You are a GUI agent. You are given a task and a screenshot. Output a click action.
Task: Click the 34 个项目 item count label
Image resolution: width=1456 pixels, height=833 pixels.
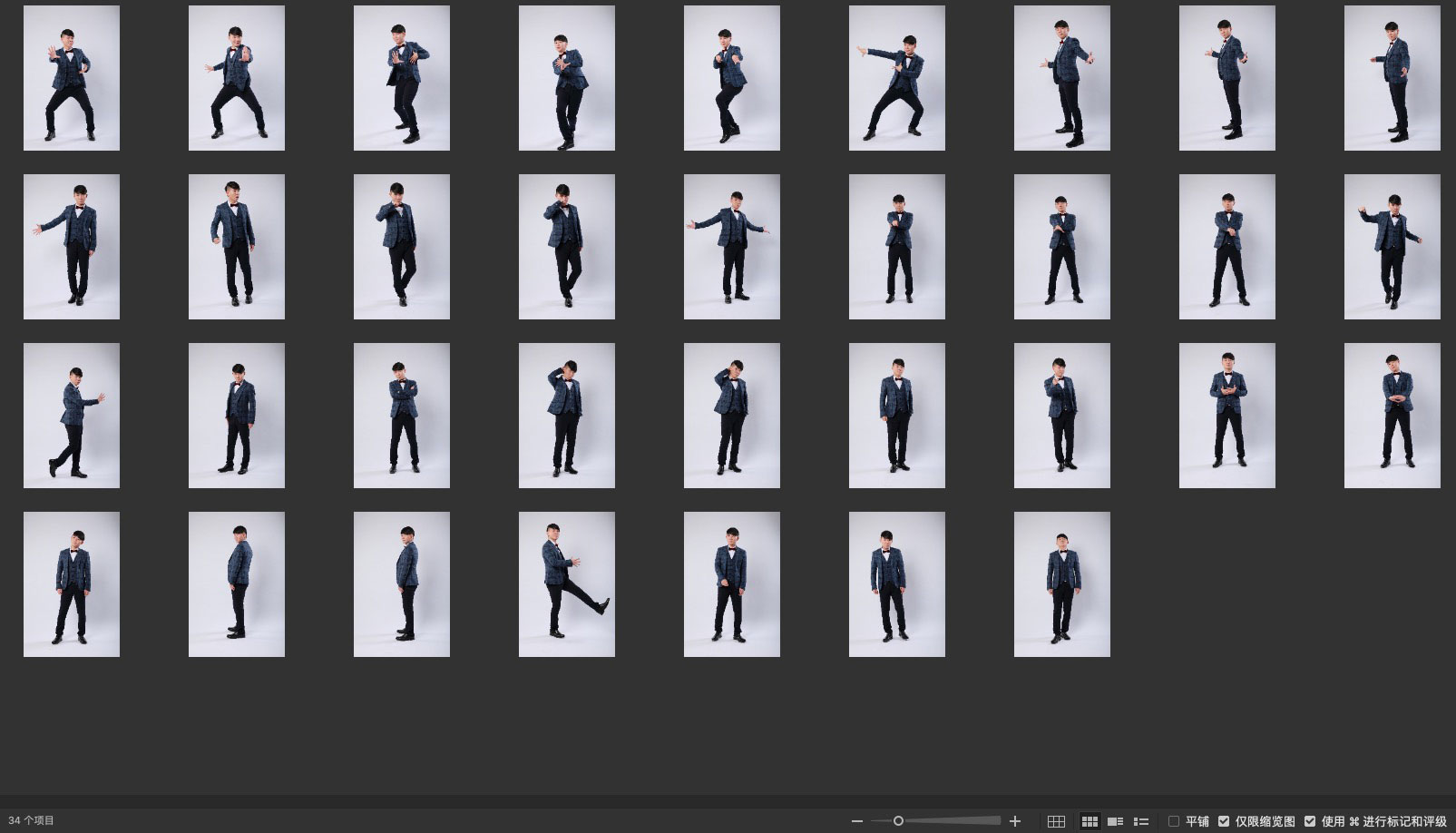32,820
